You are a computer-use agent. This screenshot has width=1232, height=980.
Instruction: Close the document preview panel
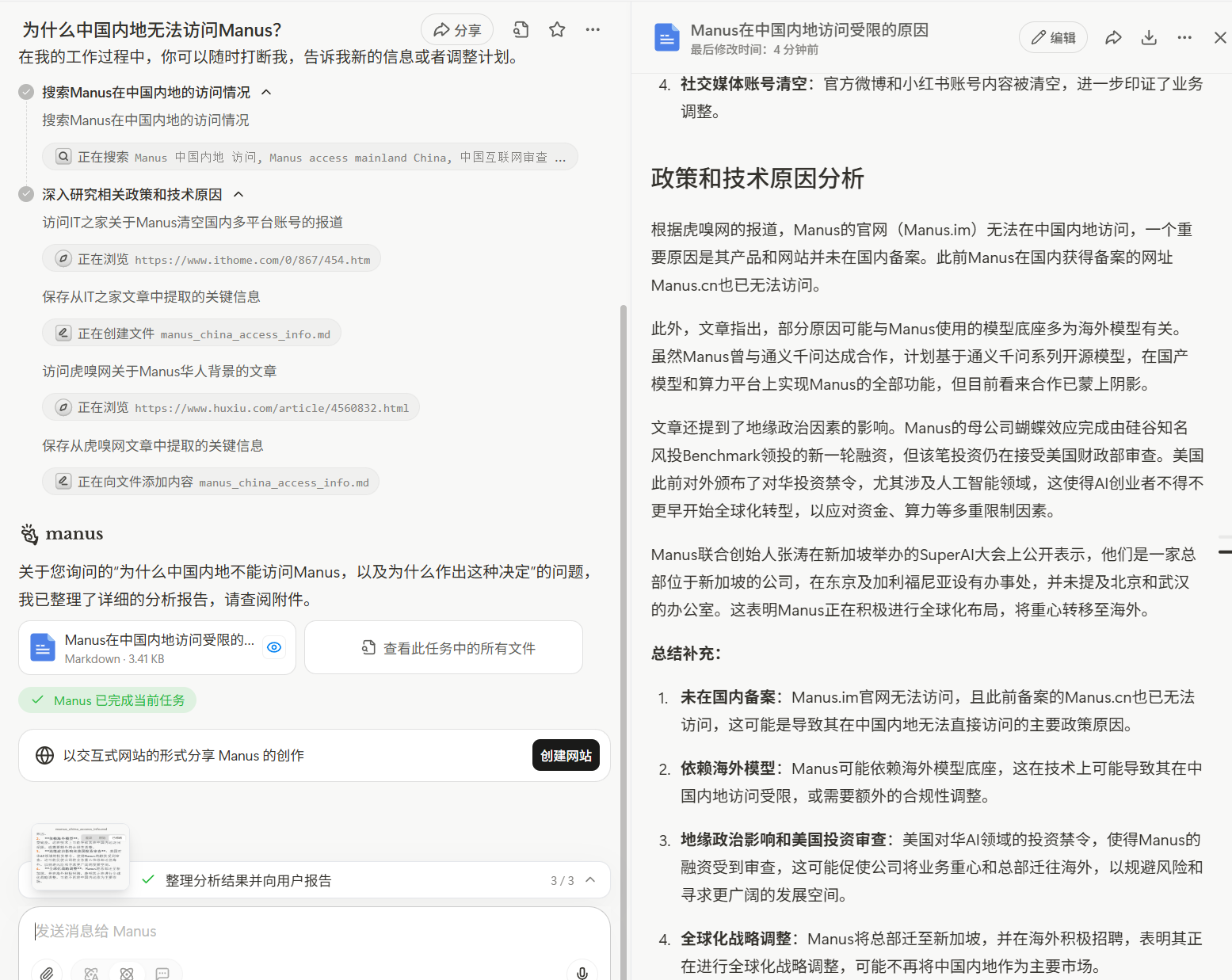point(1220,37)
